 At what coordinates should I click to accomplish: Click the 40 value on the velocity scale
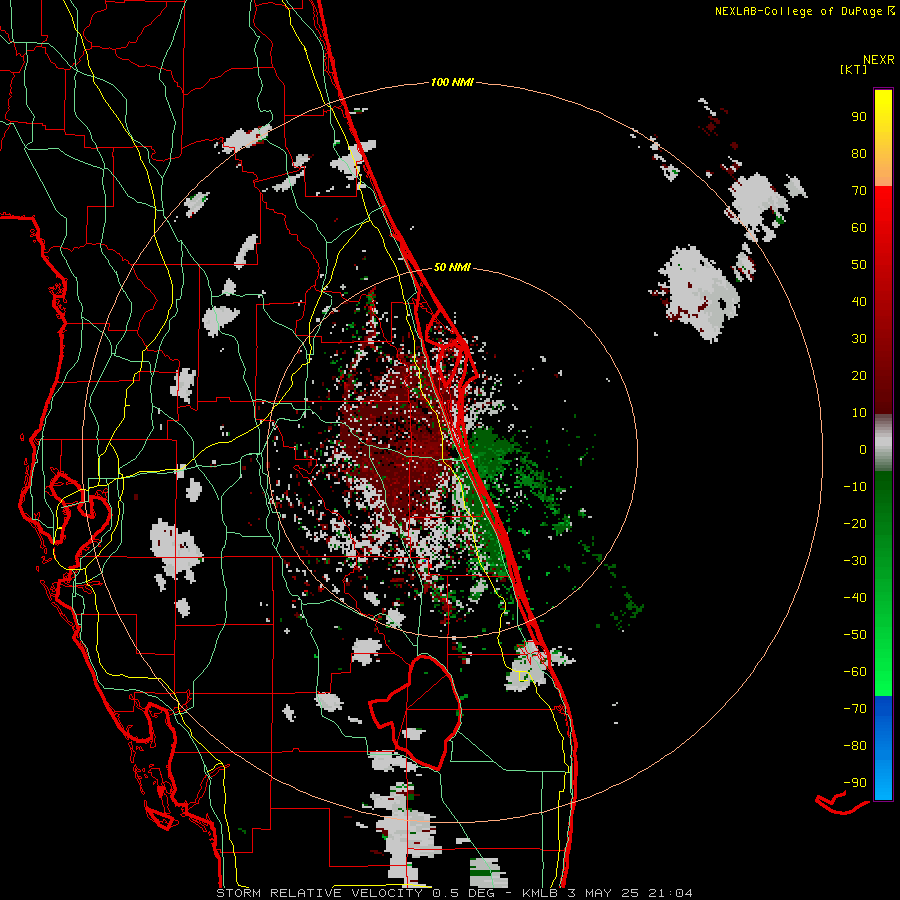click(859, 302)
